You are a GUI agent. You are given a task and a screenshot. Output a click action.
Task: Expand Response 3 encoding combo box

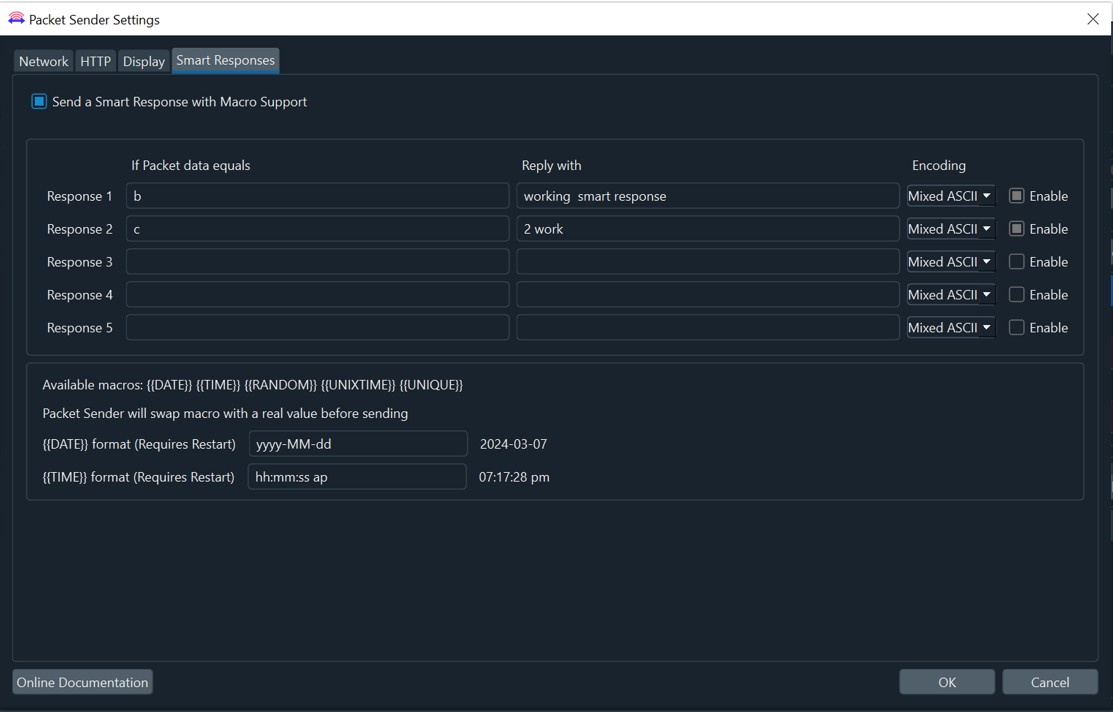coord(951,261)
